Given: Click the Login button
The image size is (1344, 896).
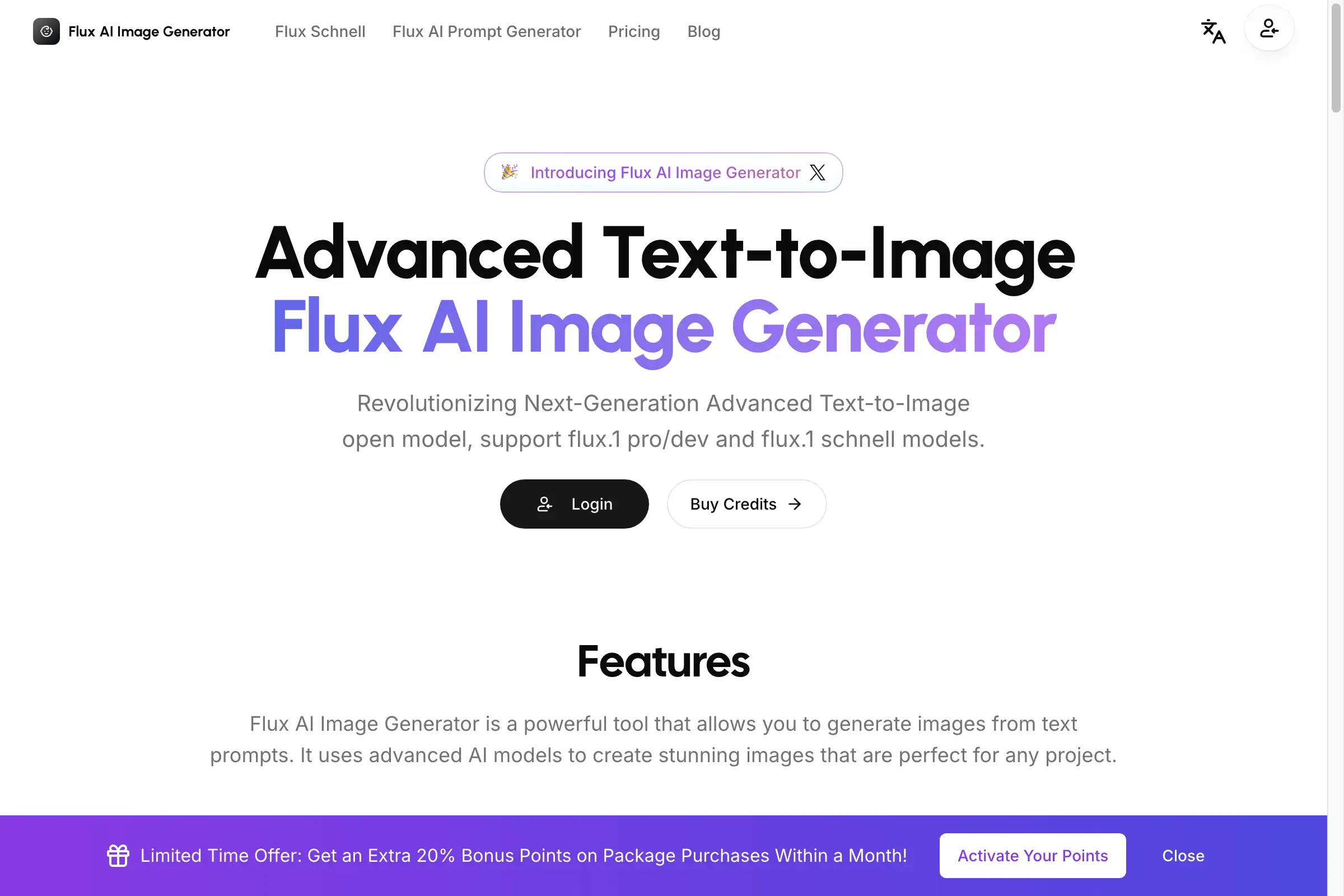Looking at the screenshot, I should [x=574, y=503].
